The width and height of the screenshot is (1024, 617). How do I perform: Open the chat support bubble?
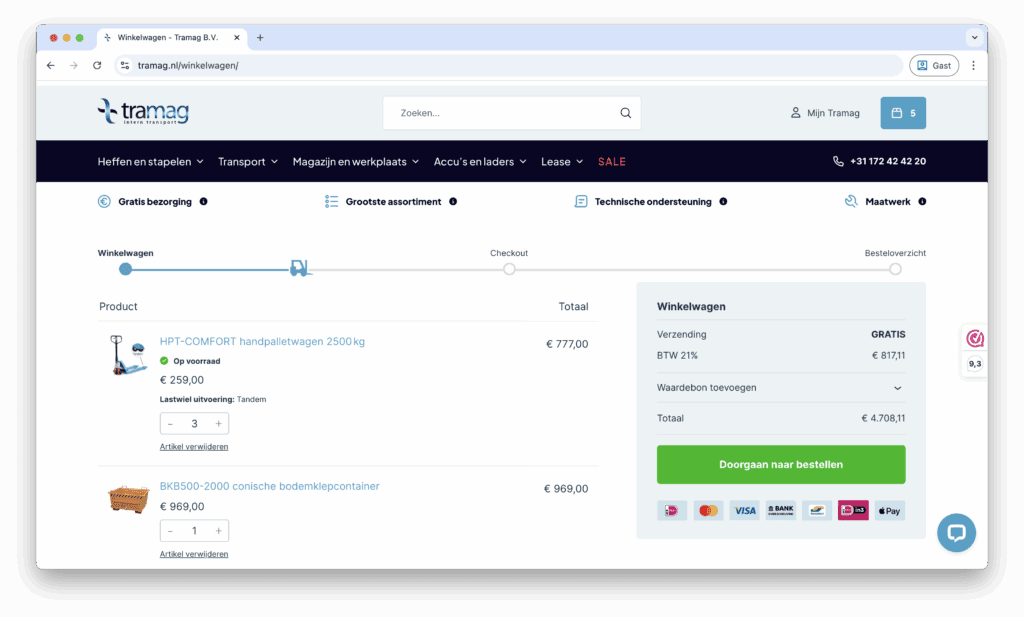[956, 533]
